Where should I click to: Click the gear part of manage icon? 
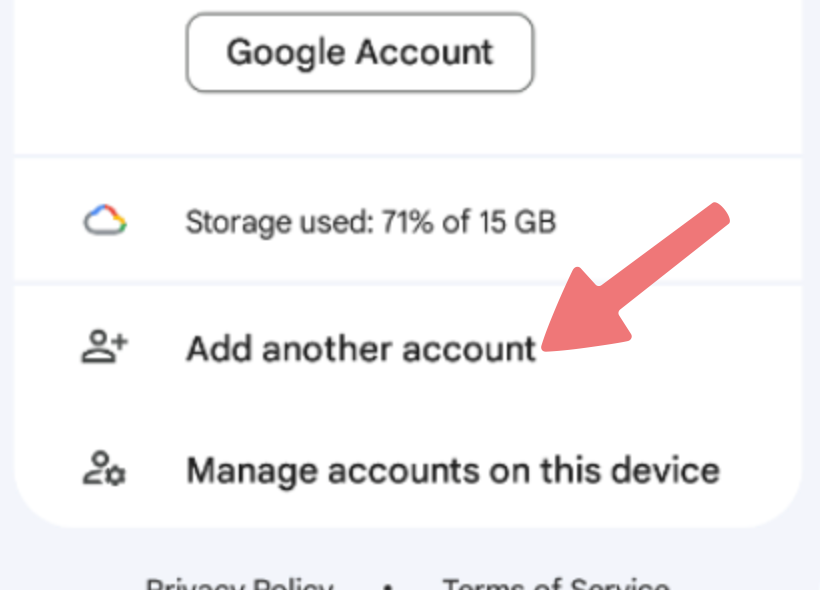(116, 475)
